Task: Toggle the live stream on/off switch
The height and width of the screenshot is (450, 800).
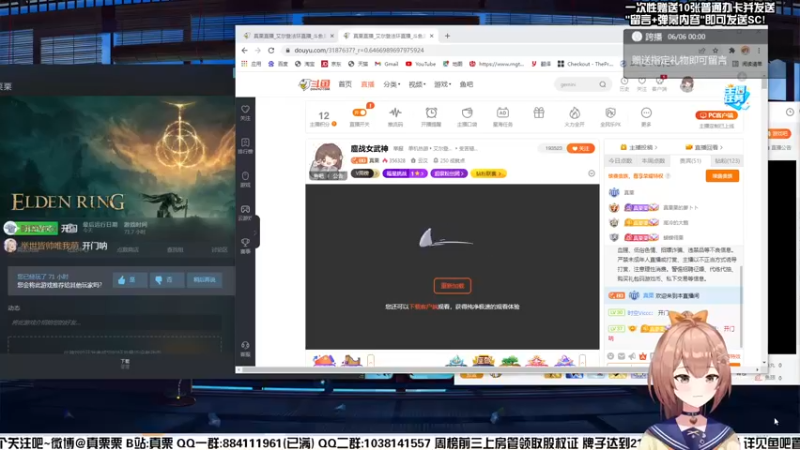Action: pos(359,112)
